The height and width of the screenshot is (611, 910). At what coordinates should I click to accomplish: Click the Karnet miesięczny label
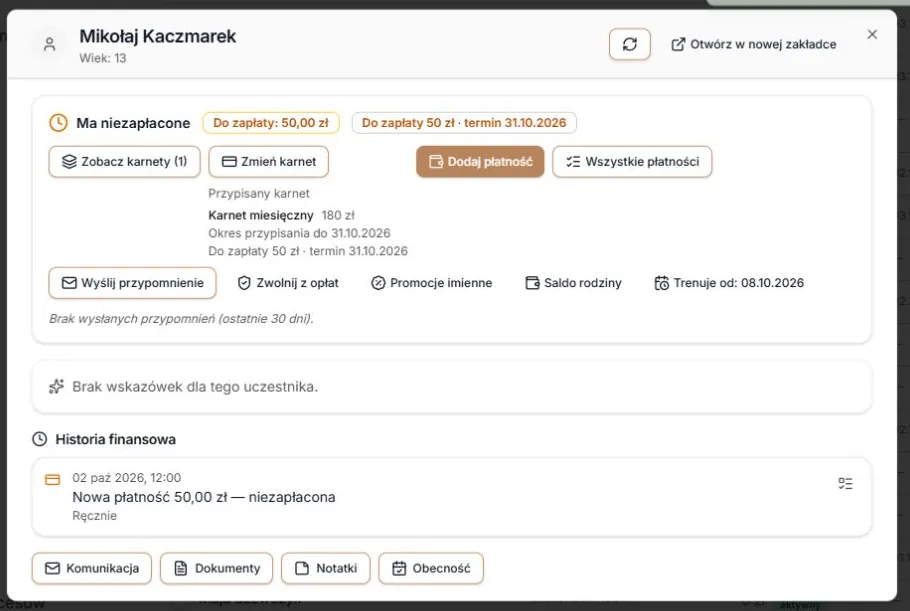pos(261,215)
